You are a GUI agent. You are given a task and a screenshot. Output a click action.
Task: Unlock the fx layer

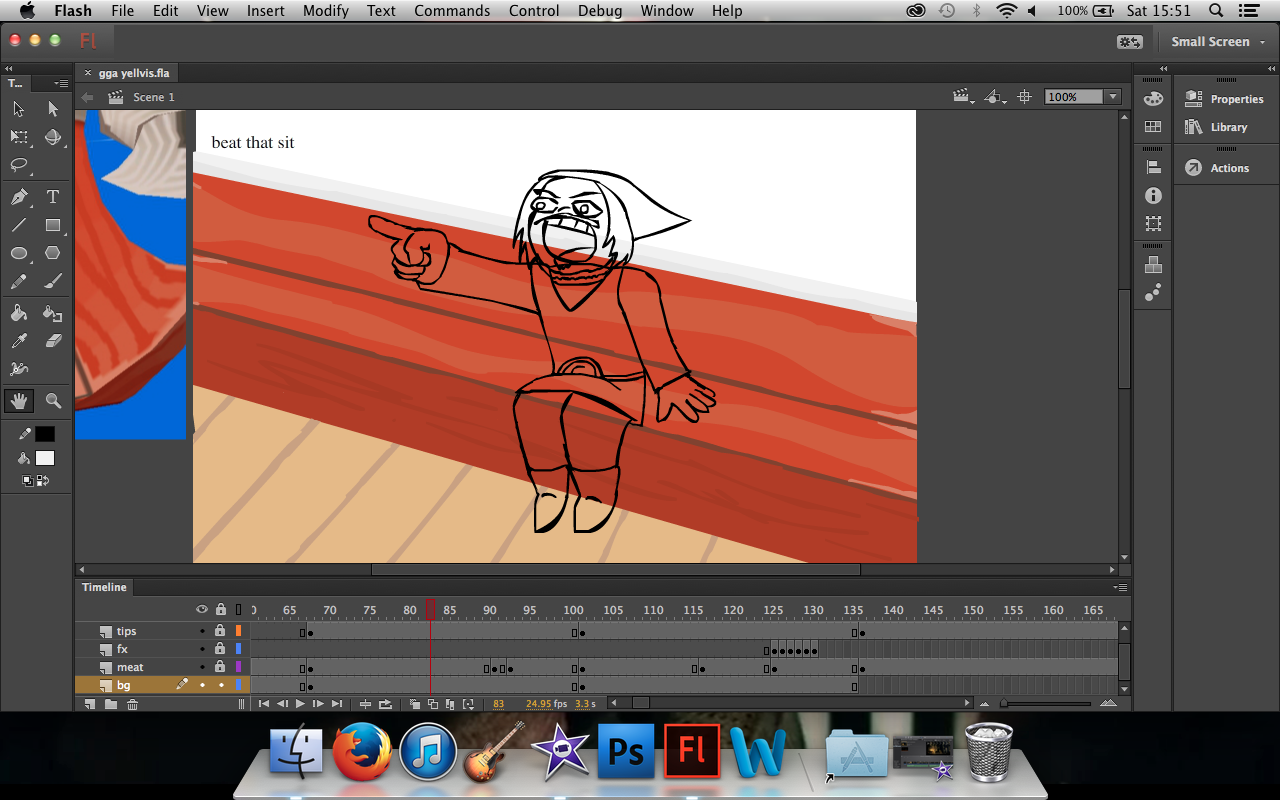tap(220, 649)
